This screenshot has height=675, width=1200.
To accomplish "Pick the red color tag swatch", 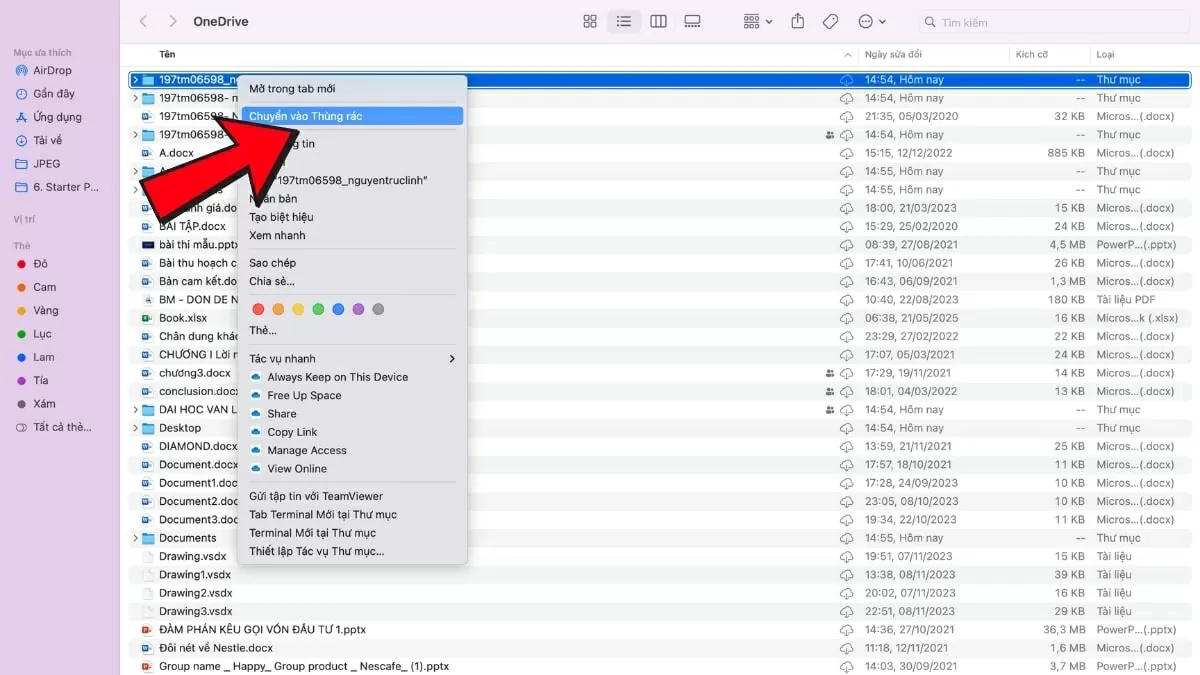I will click(x=258, y=309).
